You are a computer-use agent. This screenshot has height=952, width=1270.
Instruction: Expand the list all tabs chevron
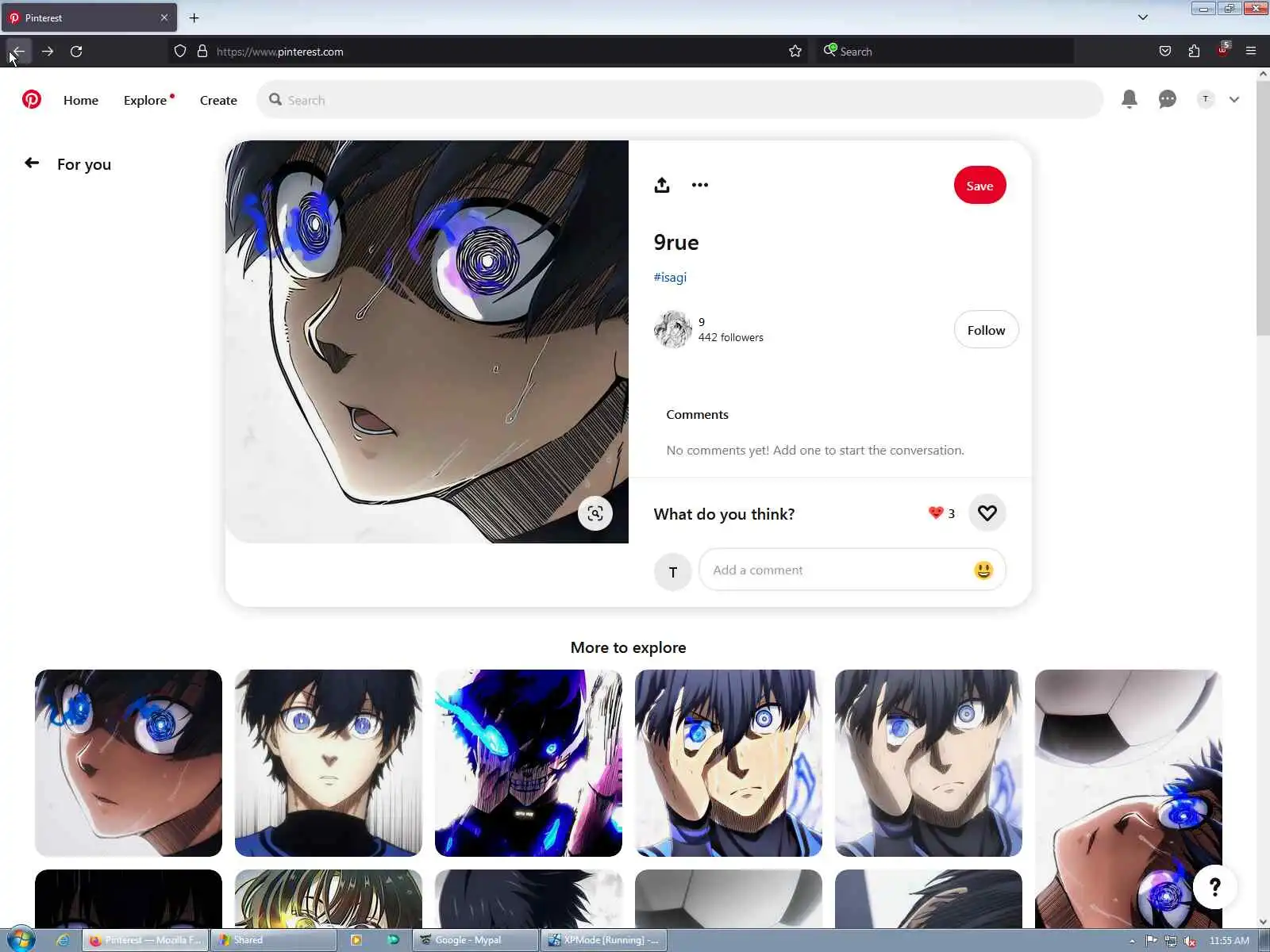pos(1143,17)
